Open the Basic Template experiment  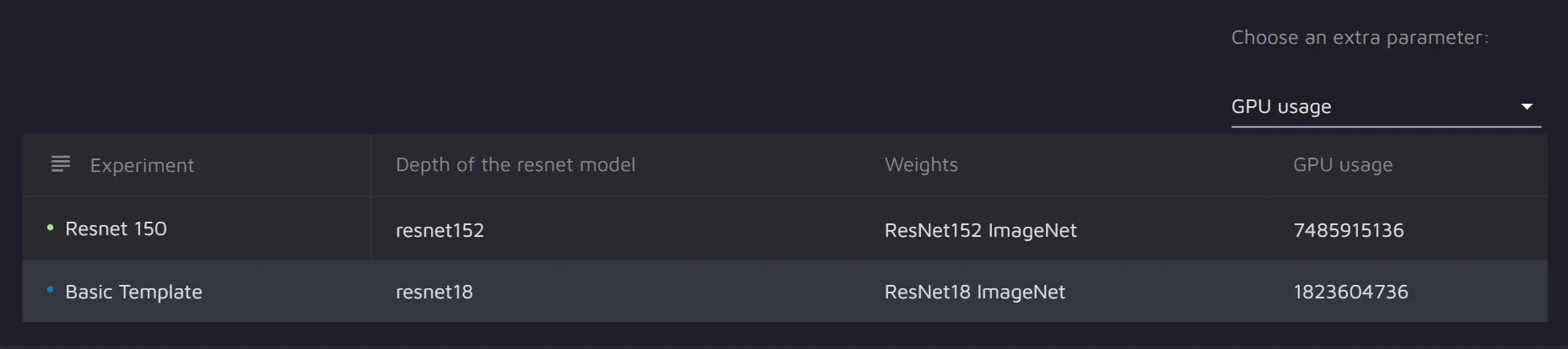click(133, 292)
